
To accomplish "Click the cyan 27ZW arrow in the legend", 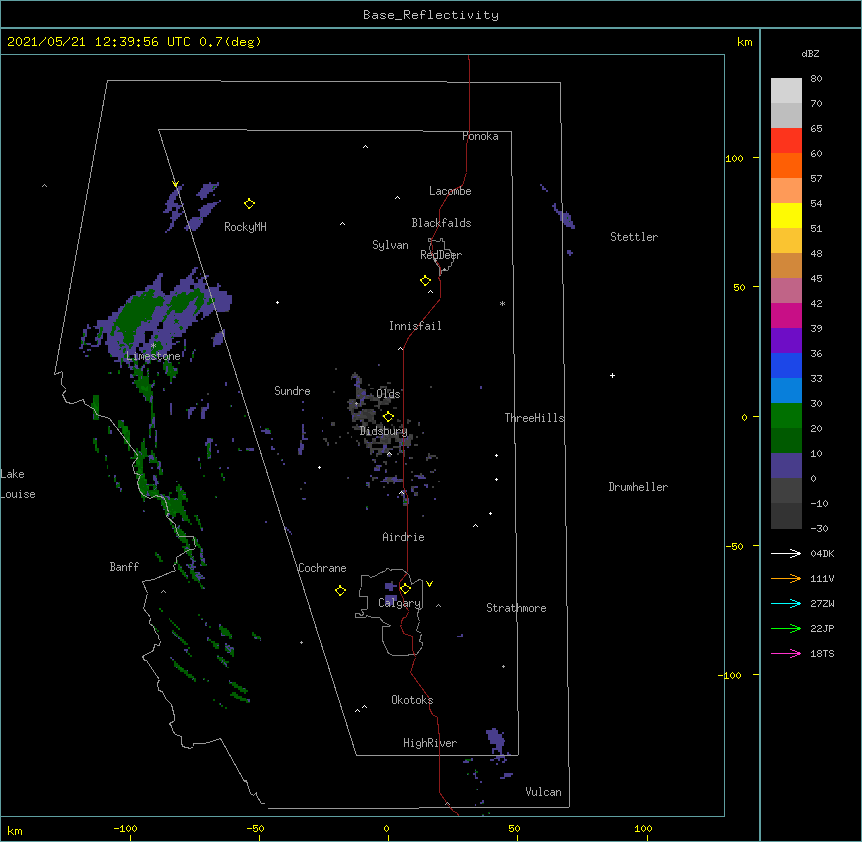I will [786, 603].
